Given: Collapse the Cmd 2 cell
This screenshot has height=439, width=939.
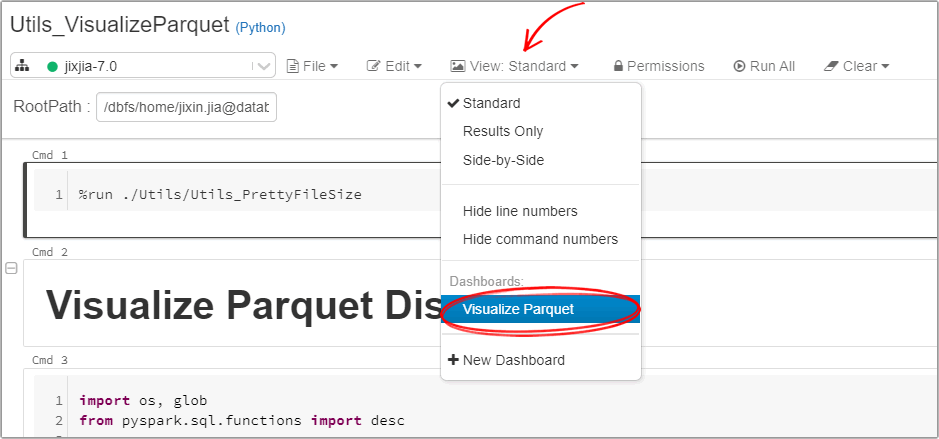Looking at the screenshot, I should pos(11,268).
